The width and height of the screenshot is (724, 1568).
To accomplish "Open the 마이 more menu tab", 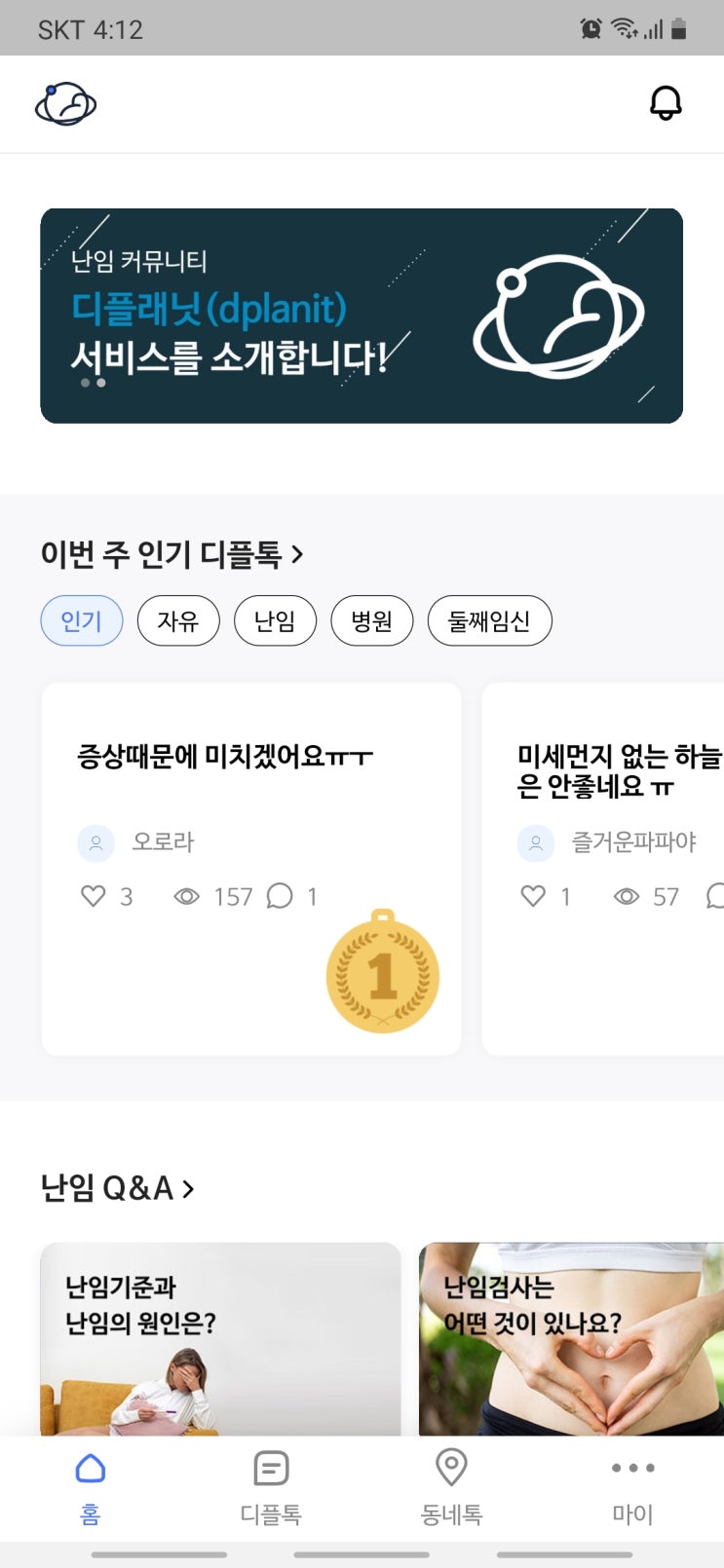I will point(632,1487).
